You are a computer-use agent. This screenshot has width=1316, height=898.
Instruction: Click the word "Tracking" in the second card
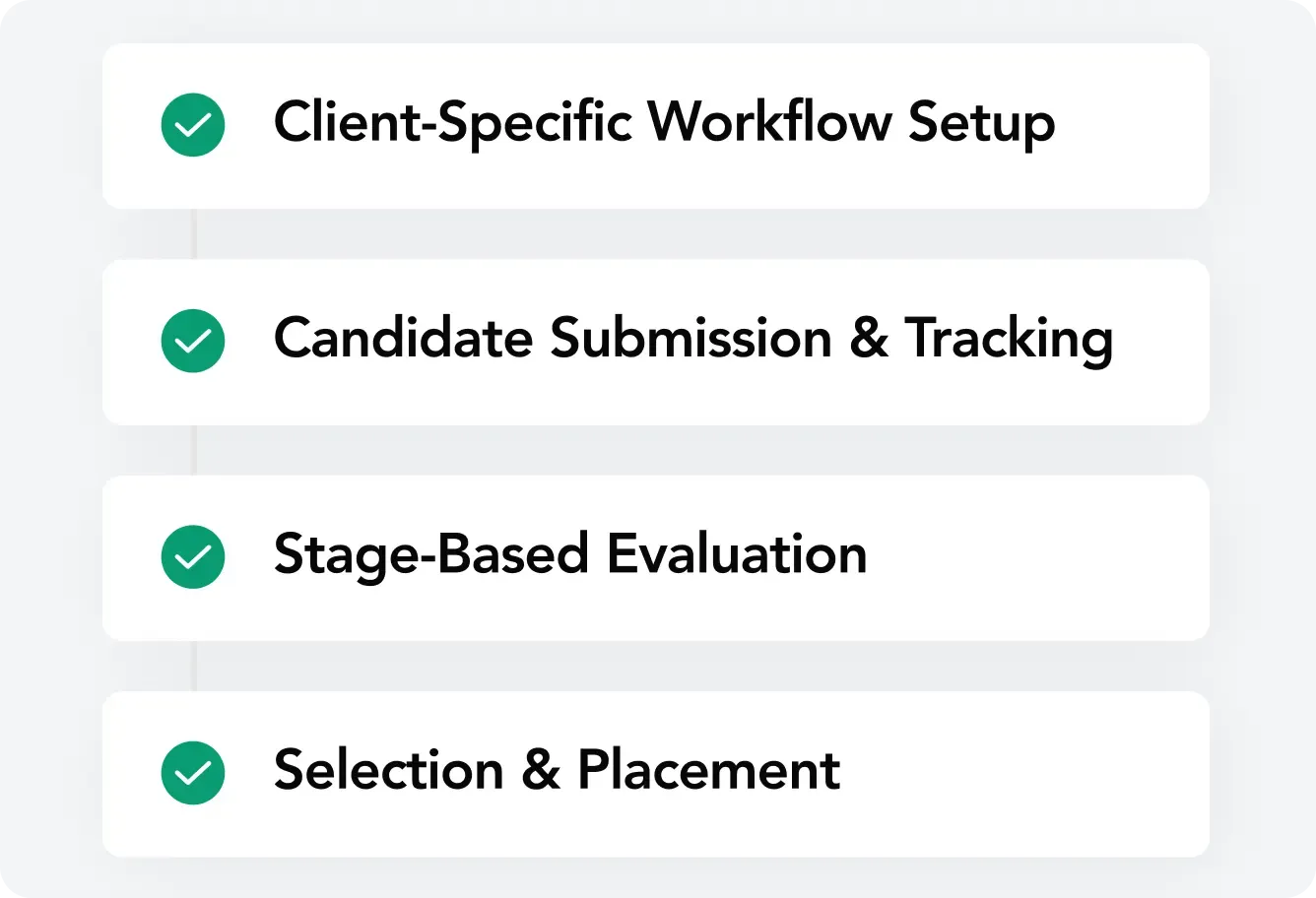click(1009, 340)
